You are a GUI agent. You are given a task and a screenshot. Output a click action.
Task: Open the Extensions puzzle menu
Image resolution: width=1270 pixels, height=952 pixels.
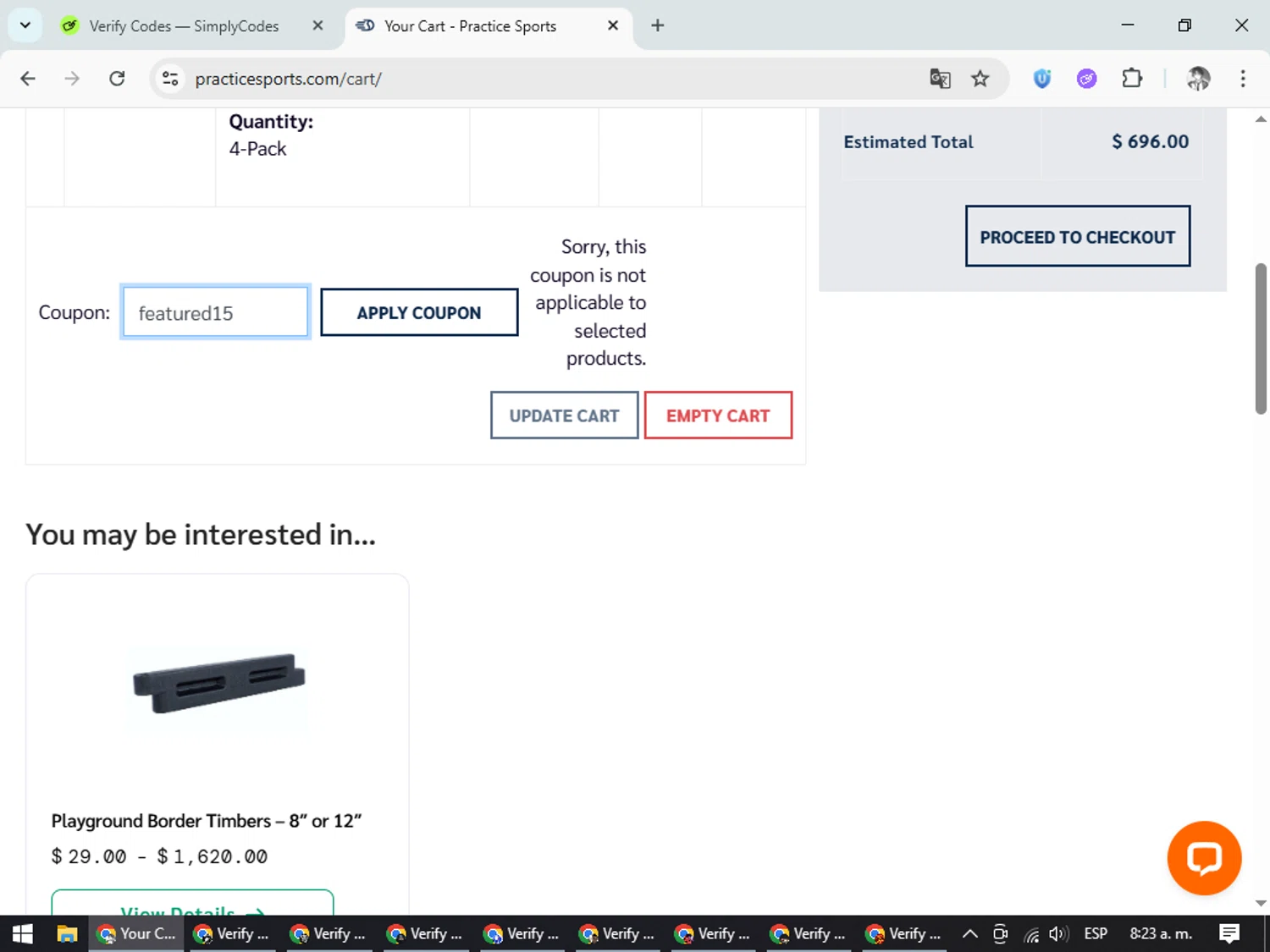(1132, 79)
